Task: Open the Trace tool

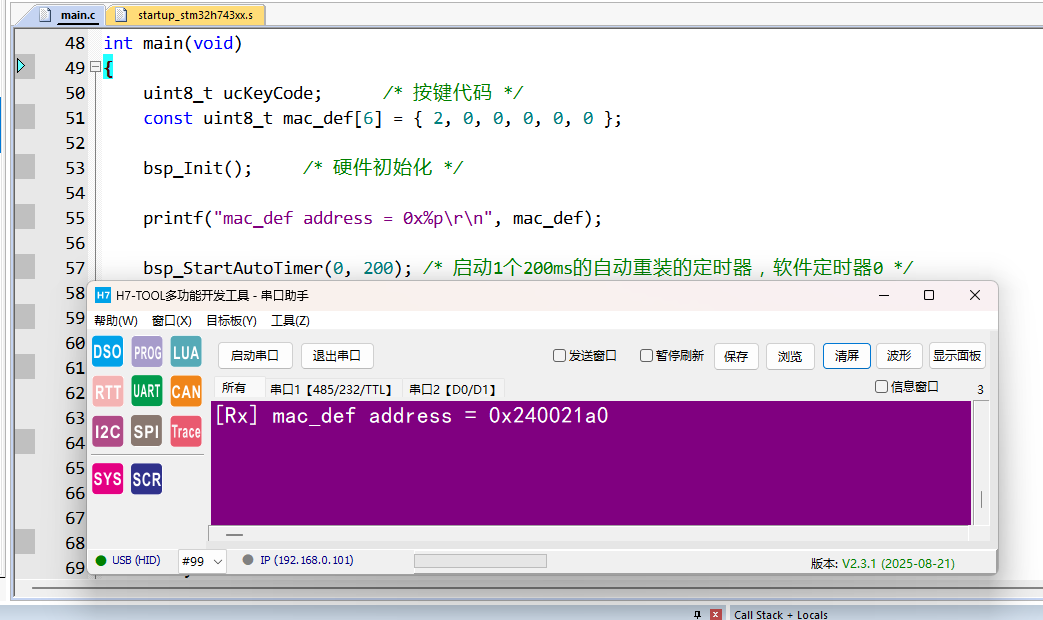Action: [186, 431]
